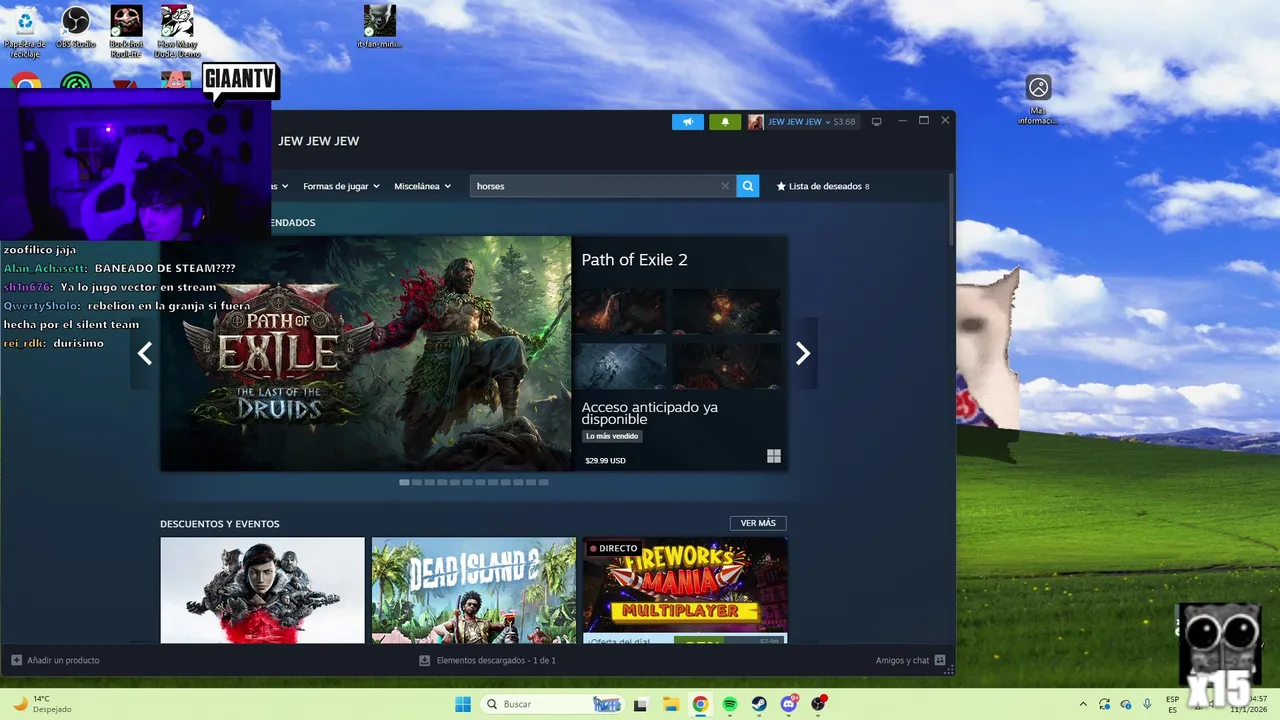Open OBS recording app on the taskbar
This screenshot has width=1280, height=720.
[819, 704]
